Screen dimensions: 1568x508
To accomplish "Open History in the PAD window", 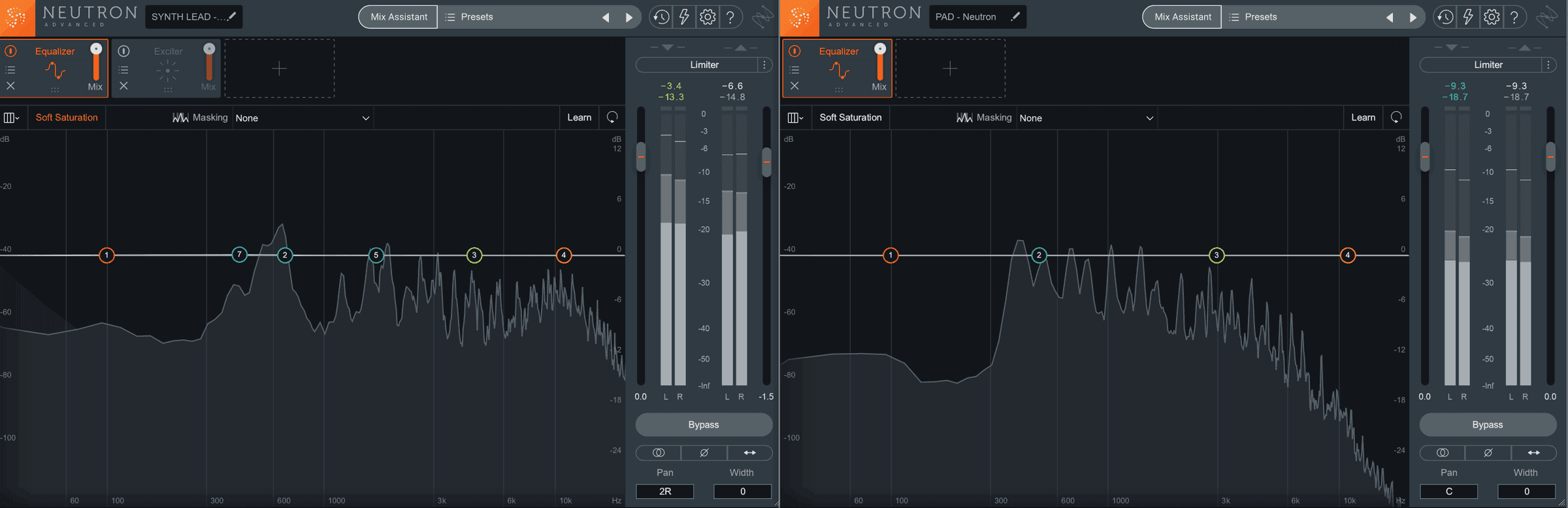I will pos(1445,17).
